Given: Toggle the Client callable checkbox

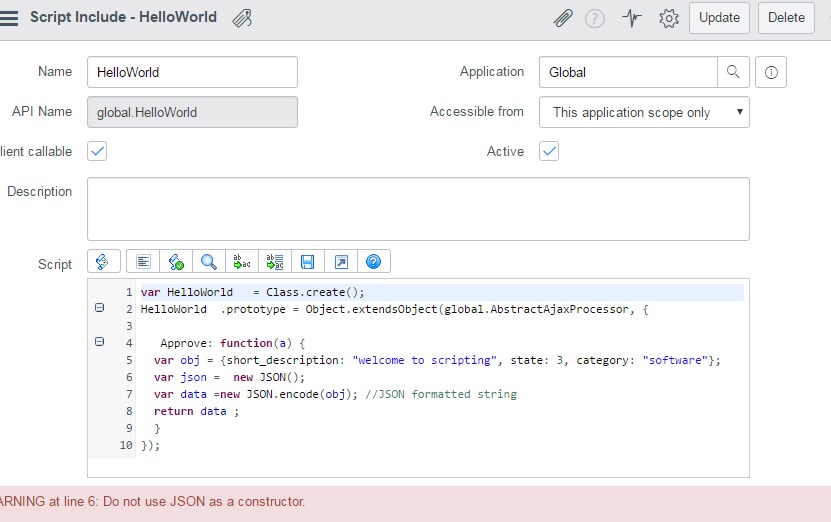Looking at the screenshot, I should click(x=97, y=151).
